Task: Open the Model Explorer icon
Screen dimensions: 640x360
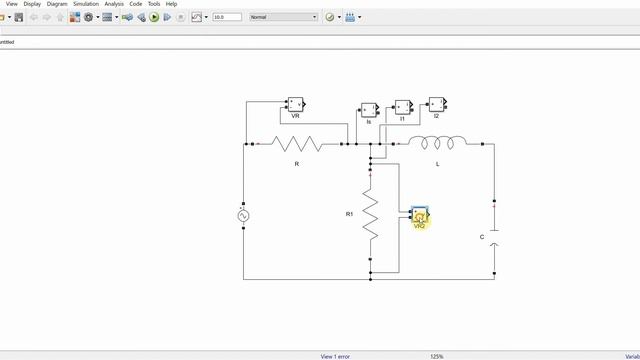Action: pos(107,17)
